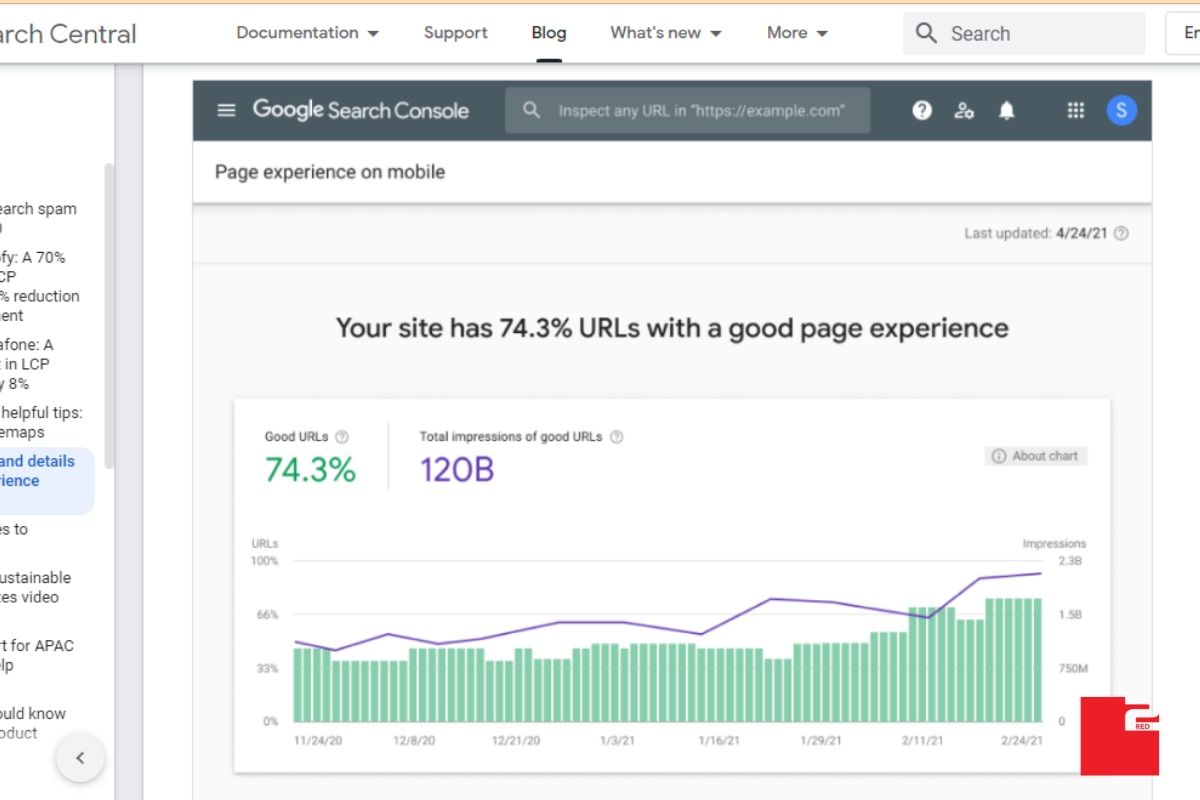Click the About chart button
This screenshot has height=800, width=1200.
coord(1036,456)
